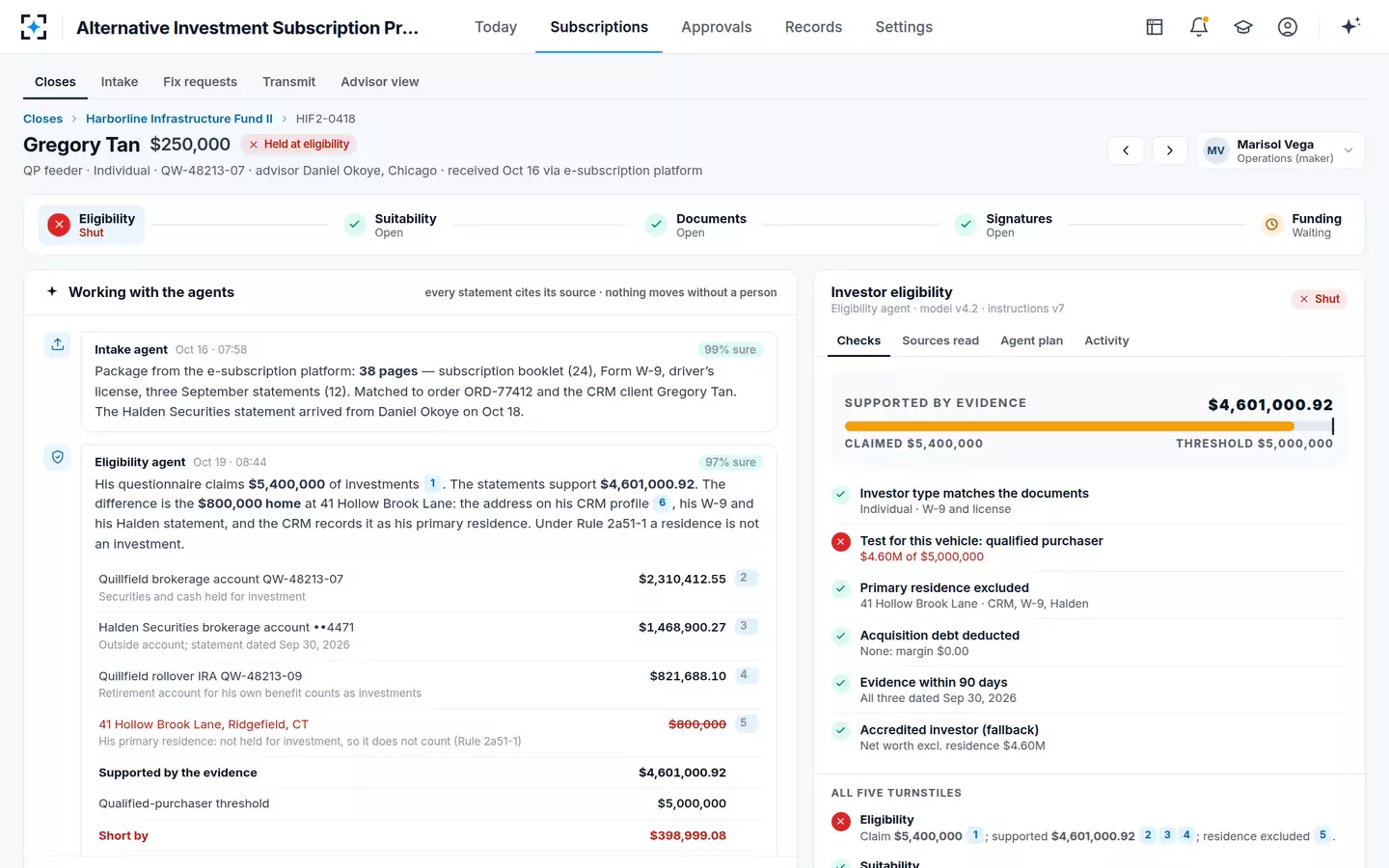This screenshot has height=868, width=1389.
Task: Go to the next subscription record
Action: [x=1170, y=150]
